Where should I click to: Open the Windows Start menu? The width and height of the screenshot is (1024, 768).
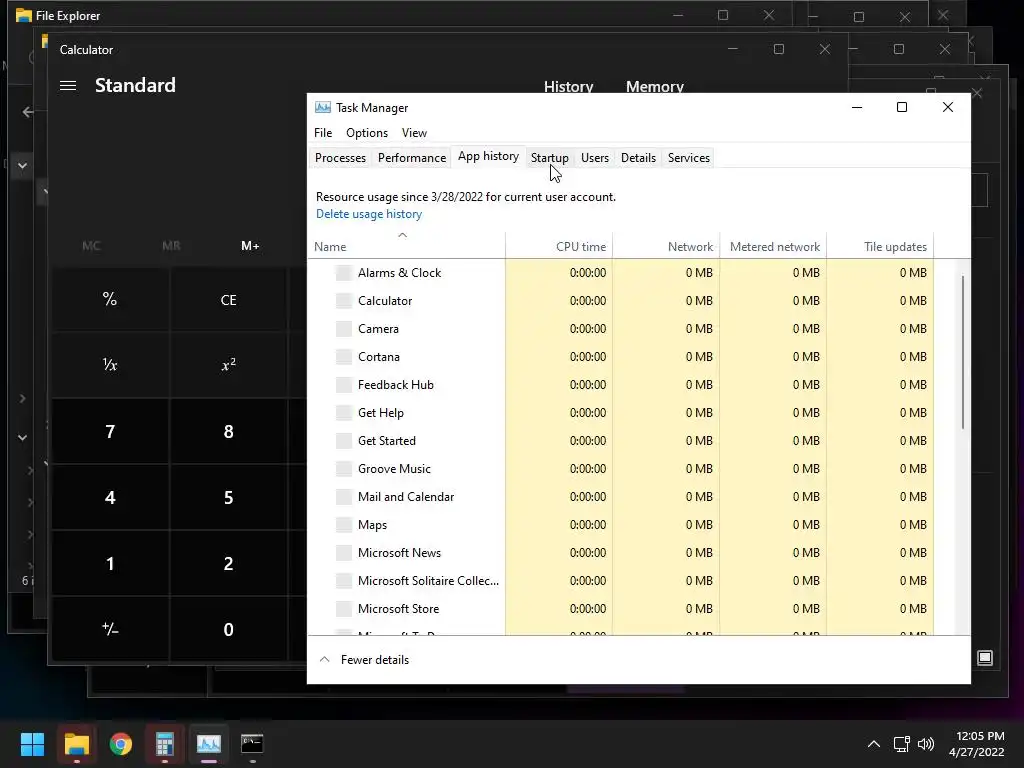(32, 743)
